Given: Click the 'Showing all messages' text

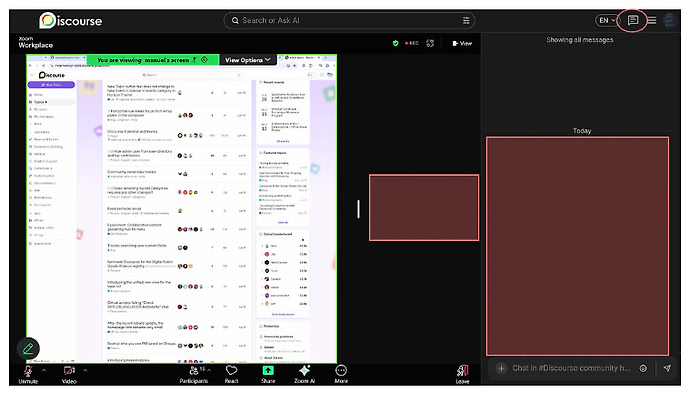Looking at the screenshot, I should tap(580, 40).
